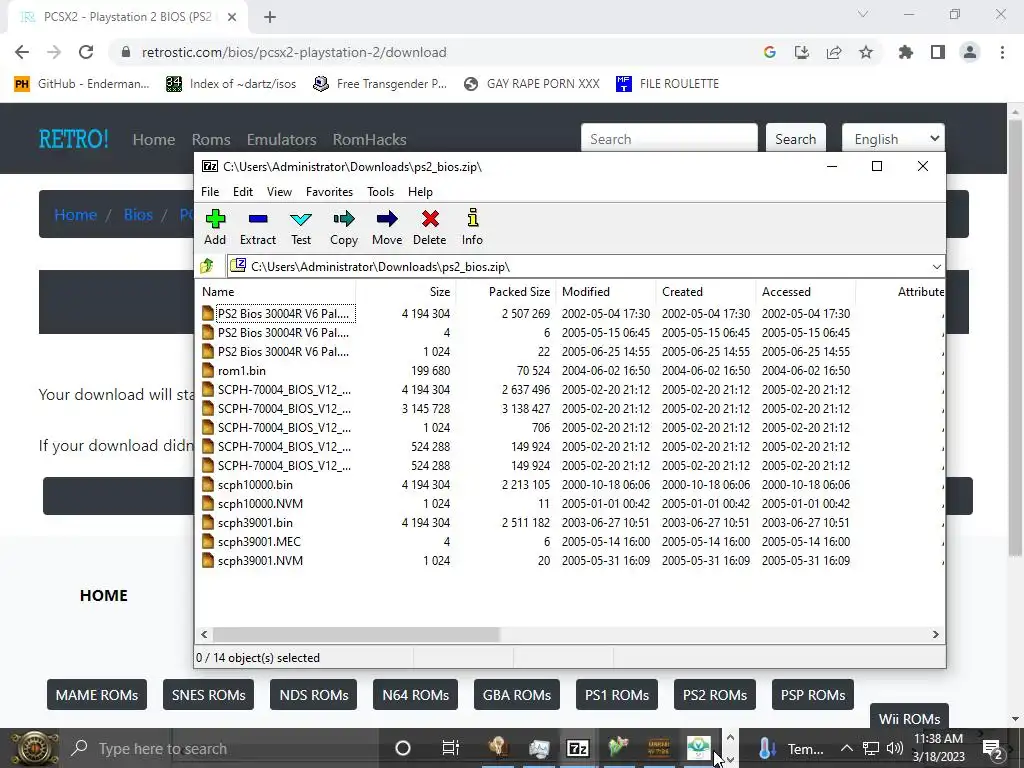Click the right arrow of horizontal scrollbar
1024x768 pixels.
935,634
